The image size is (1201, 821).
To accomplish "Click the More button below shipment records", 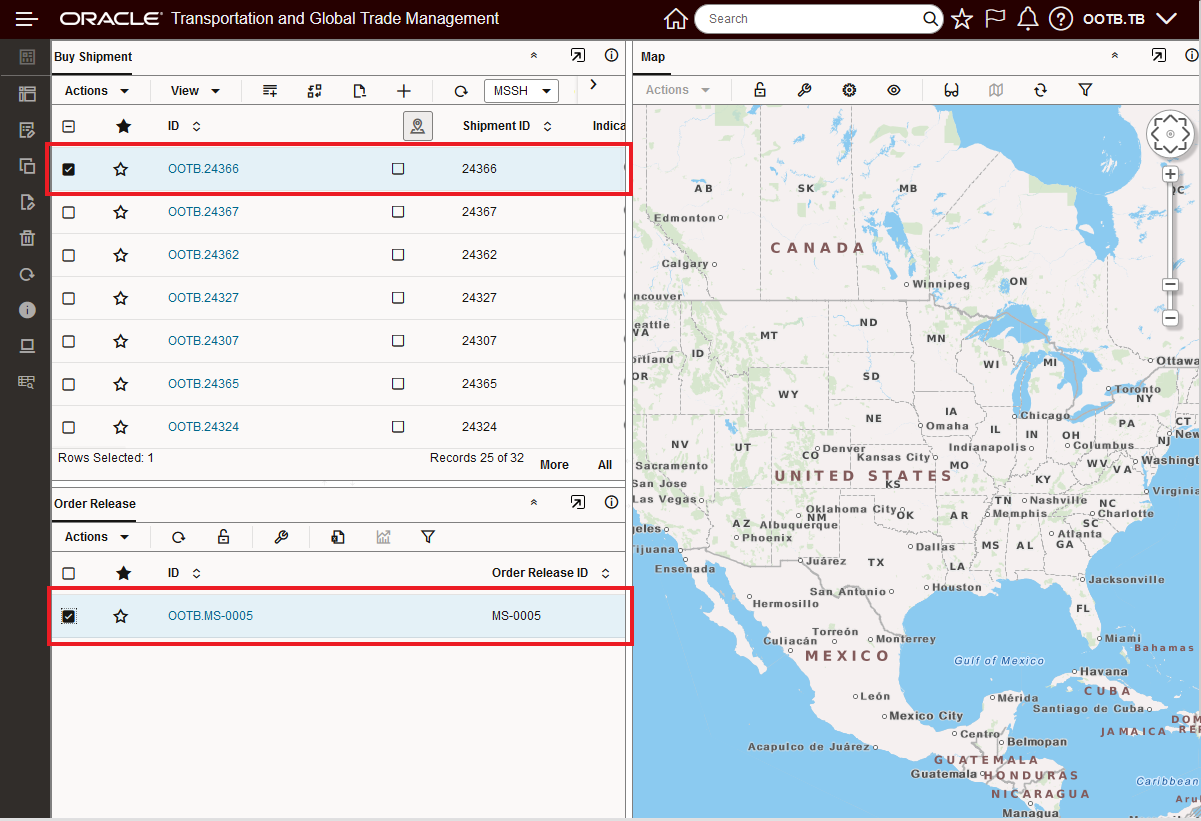I will point(554,465).
